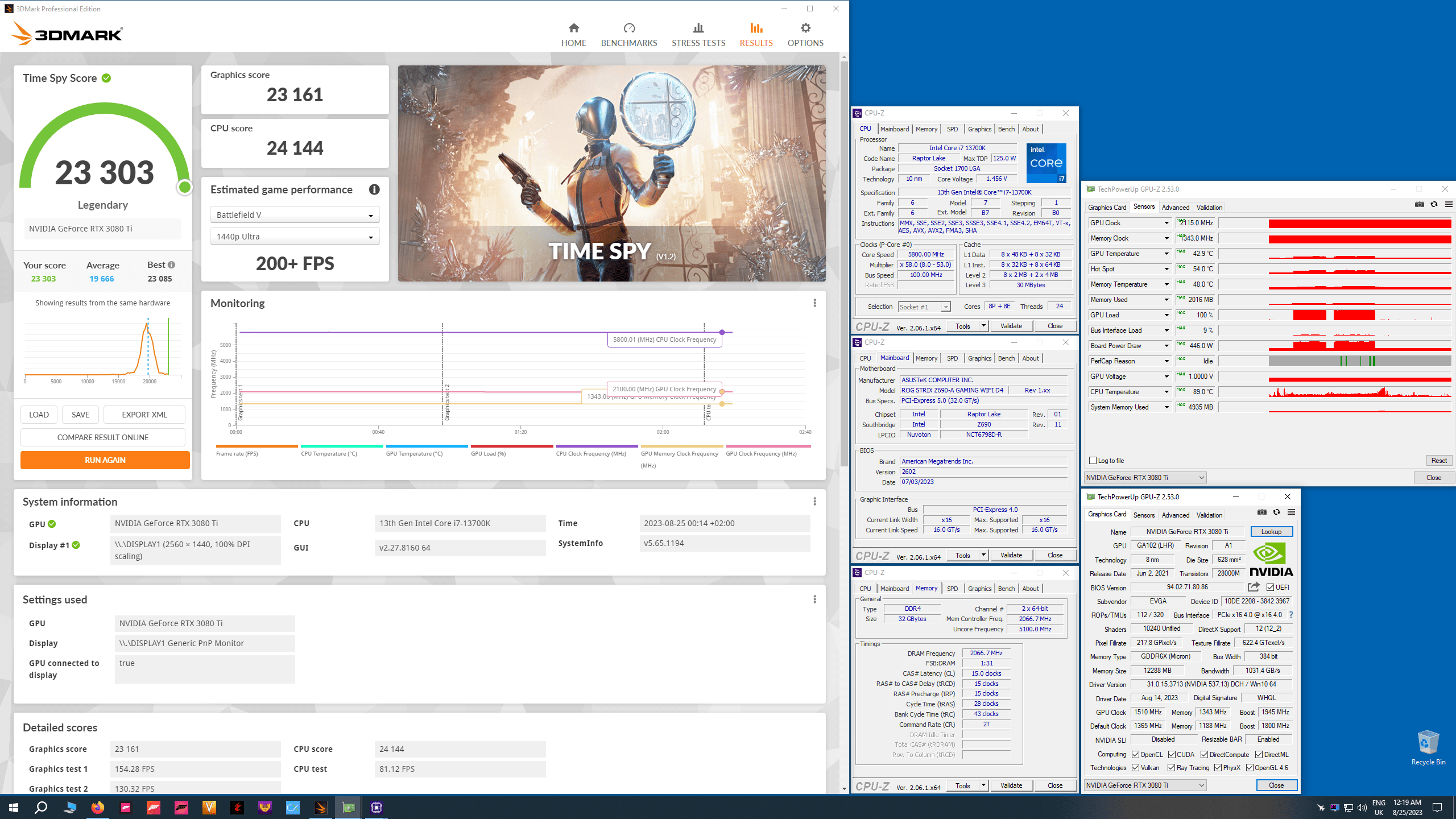Click refresh icon in GPU-Z Graphics Card window
Image resolution: width=1456 pixels, height=819 pixels.
(1276, 512)
